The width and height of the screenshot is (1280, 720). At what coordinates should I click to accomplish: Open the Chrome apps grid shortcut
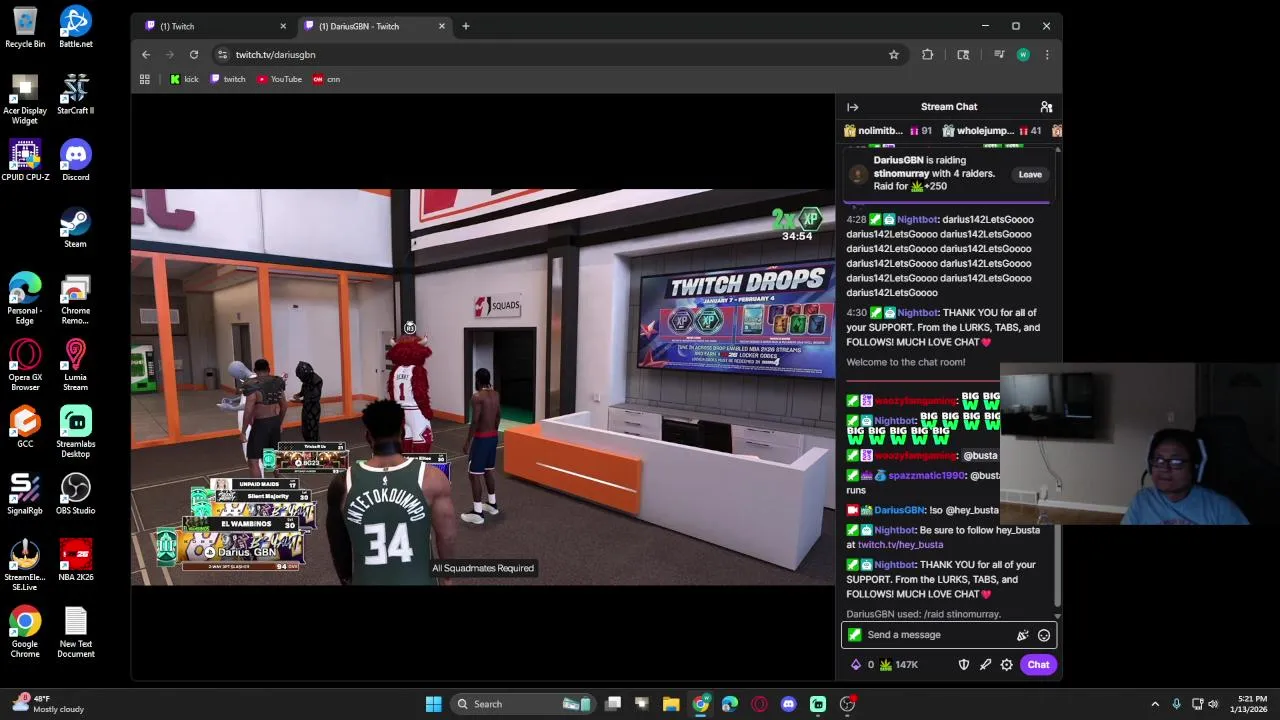tap(145, 79)
